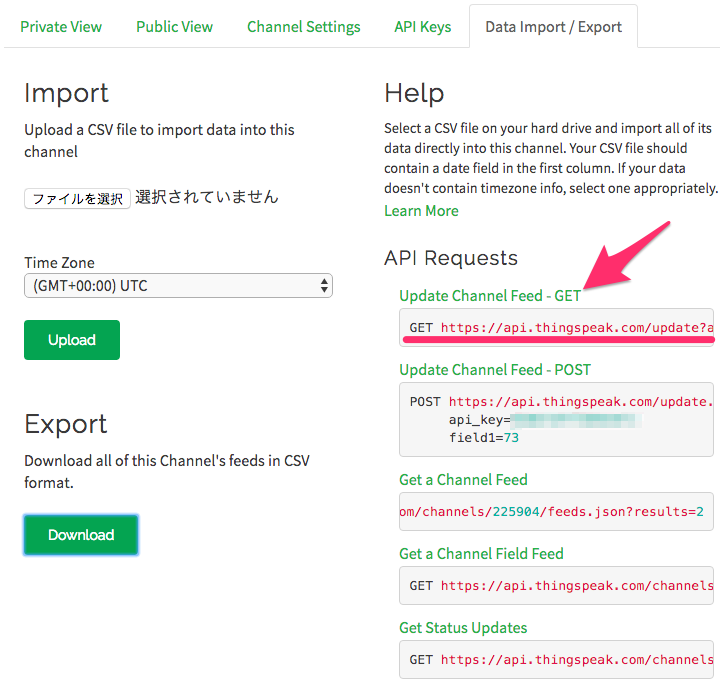This screenshot has height=681, width=720.
Task: Click the Download button under Export
Action: pyautogui.click(x=81, y=535)
